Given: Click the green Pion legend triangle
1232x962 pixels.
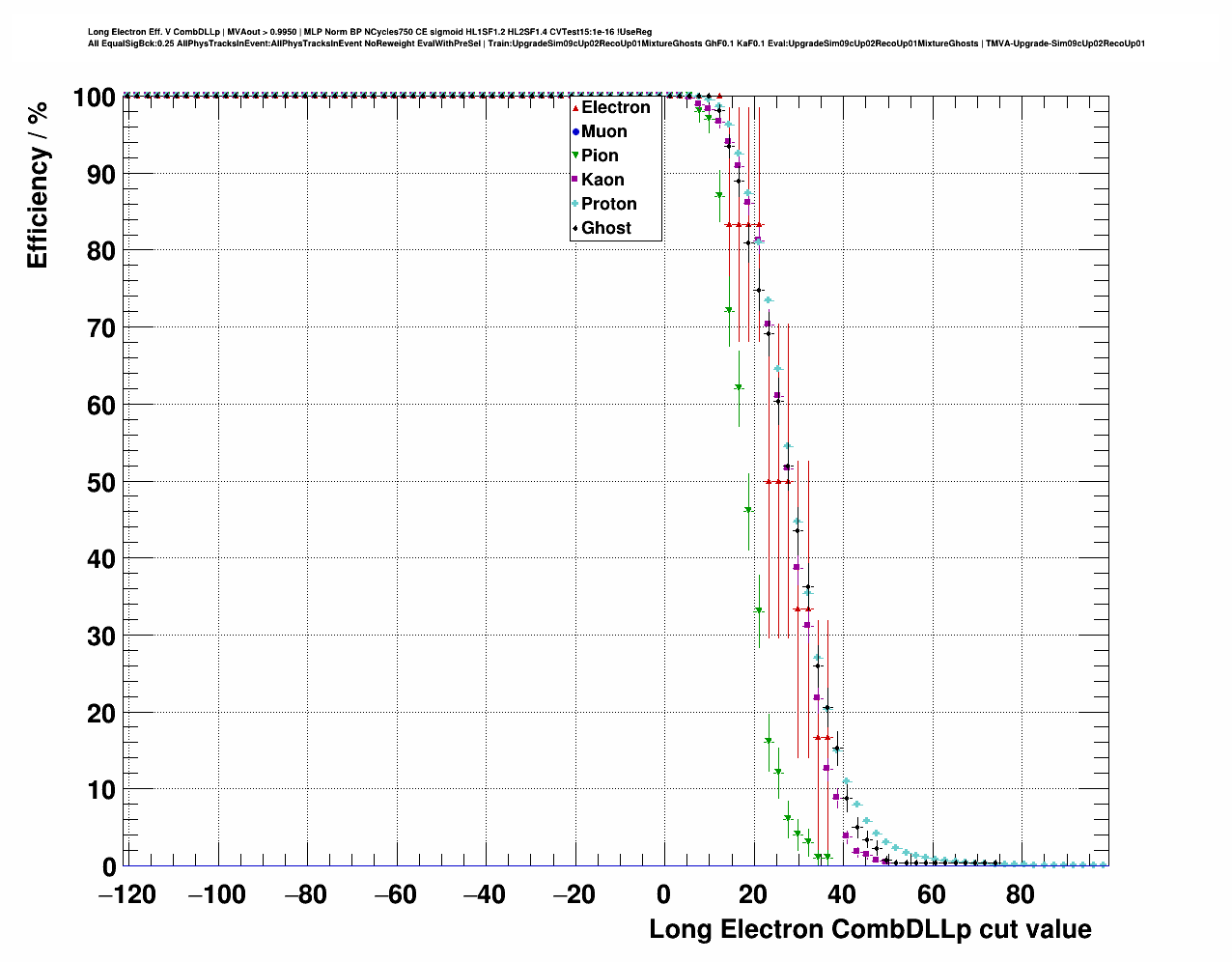Looking at the screenshot, I should (x=575, y=156).
